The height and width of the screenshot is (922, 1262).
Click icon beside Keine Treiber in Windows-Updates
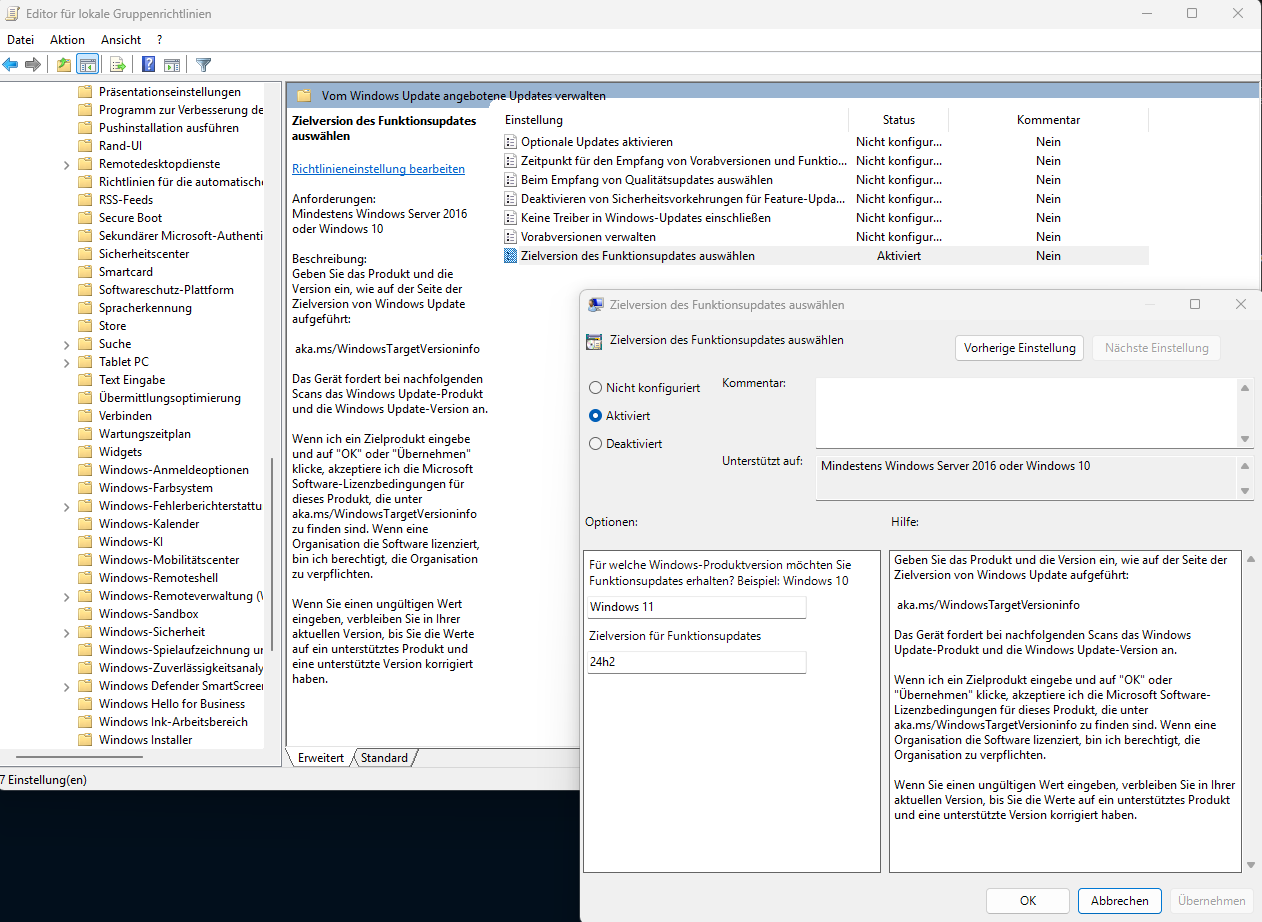(x=511, y=218)
